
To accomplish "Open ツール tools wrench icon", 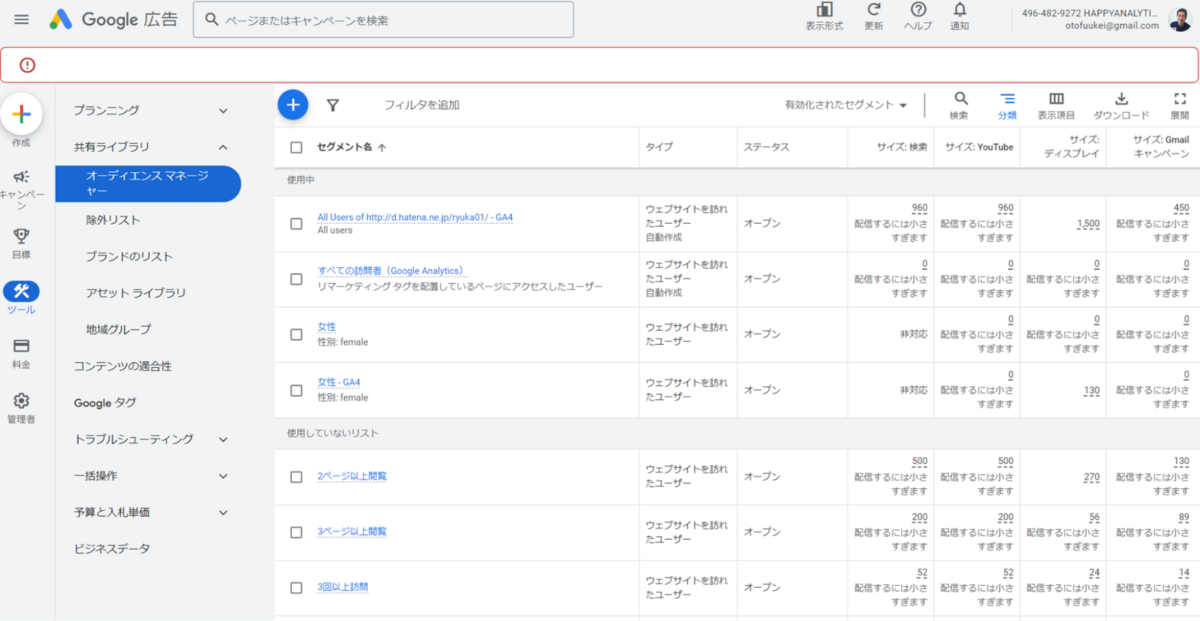I will (21, 291).
